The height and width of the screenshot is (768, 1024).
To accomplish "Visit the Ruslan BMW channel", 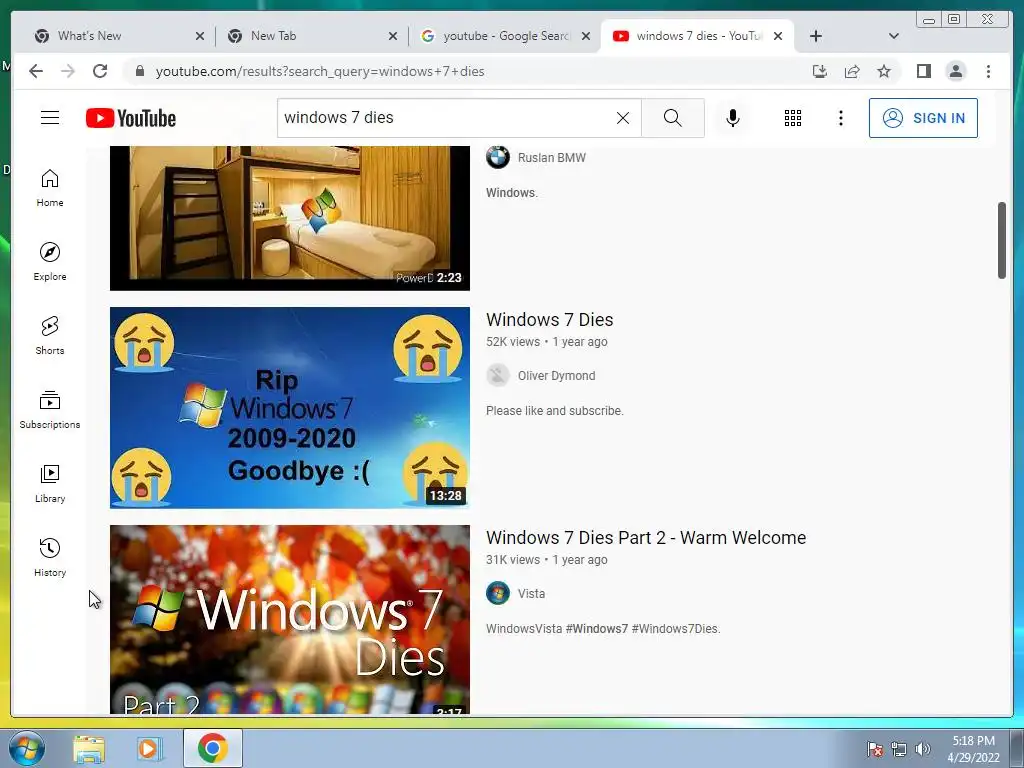I will [552, 158].
